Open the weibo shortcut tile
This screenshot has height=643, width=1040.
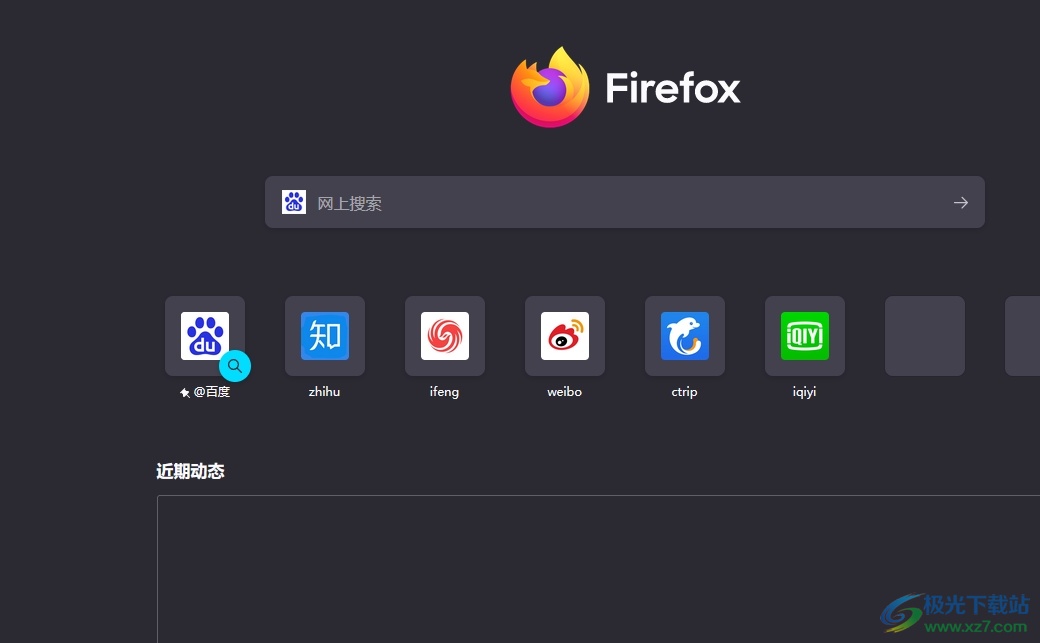point(565,336)
